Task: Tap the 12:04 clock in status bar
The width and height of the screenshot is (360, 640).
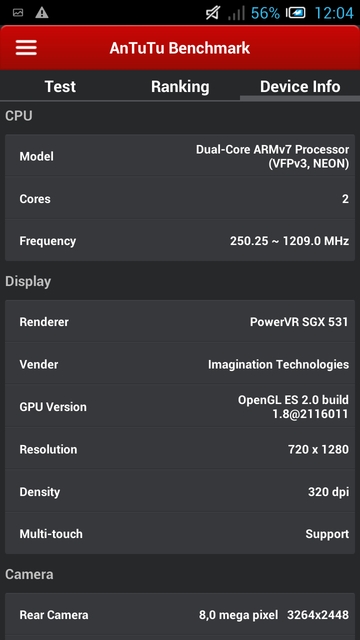Action: click(334, 13)
